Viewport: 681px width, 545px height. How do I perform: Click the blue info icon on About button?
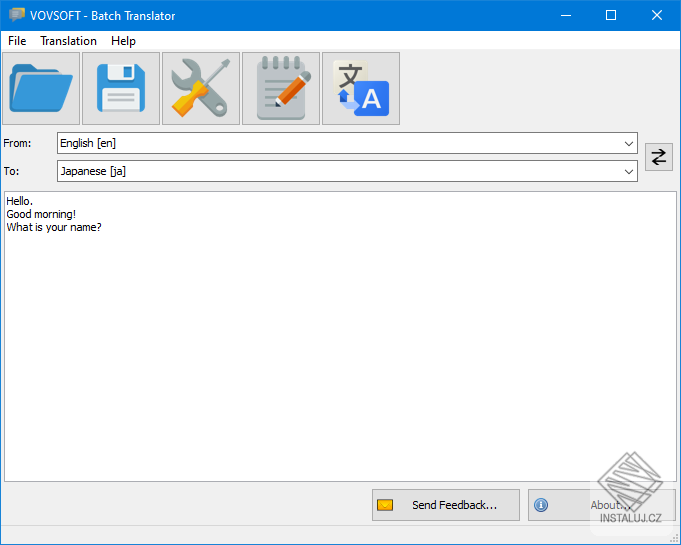tap(541, 505)
